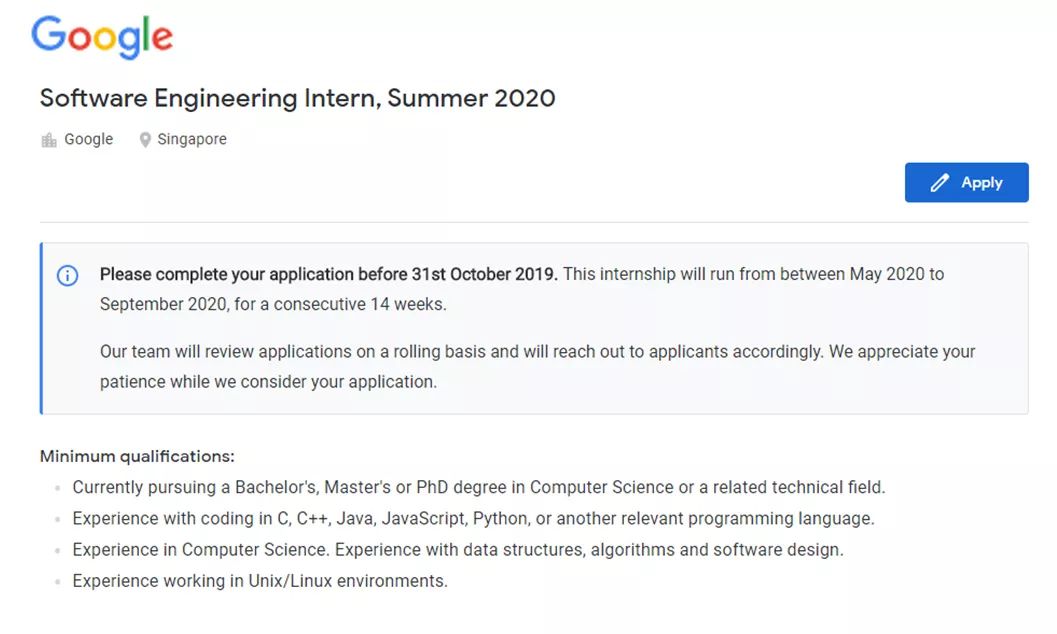Click the bullet about data structures experience
This screenshot has width=1057, height=634.
(x=458, y=549)
